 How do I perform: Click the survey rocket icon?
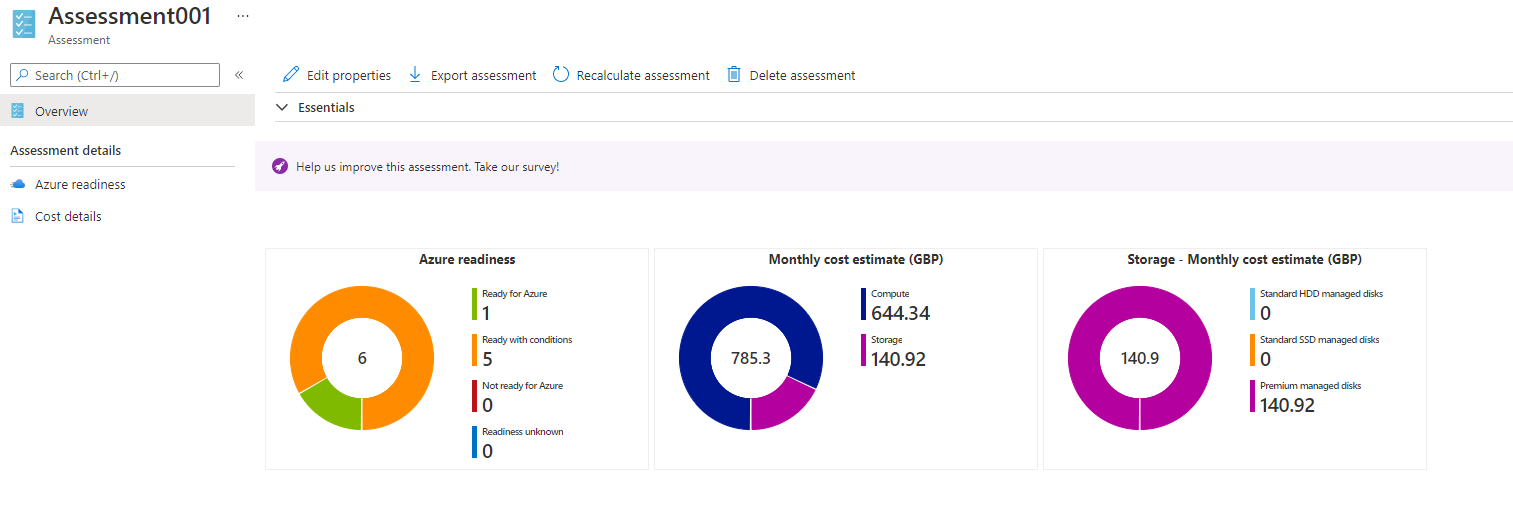coord(279,166)
